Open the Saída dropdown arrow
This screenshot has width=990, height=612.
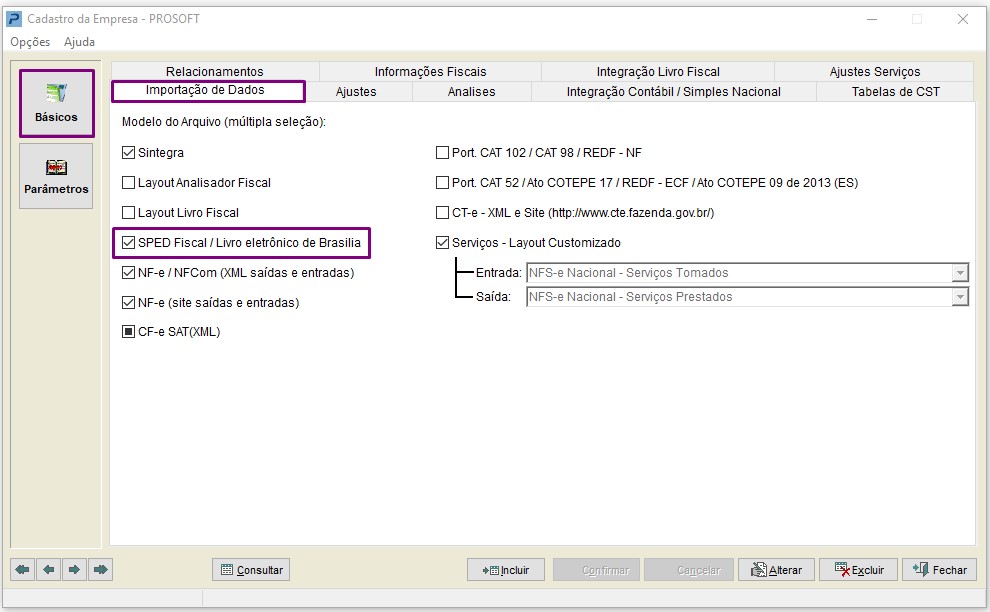pos(960,297)
